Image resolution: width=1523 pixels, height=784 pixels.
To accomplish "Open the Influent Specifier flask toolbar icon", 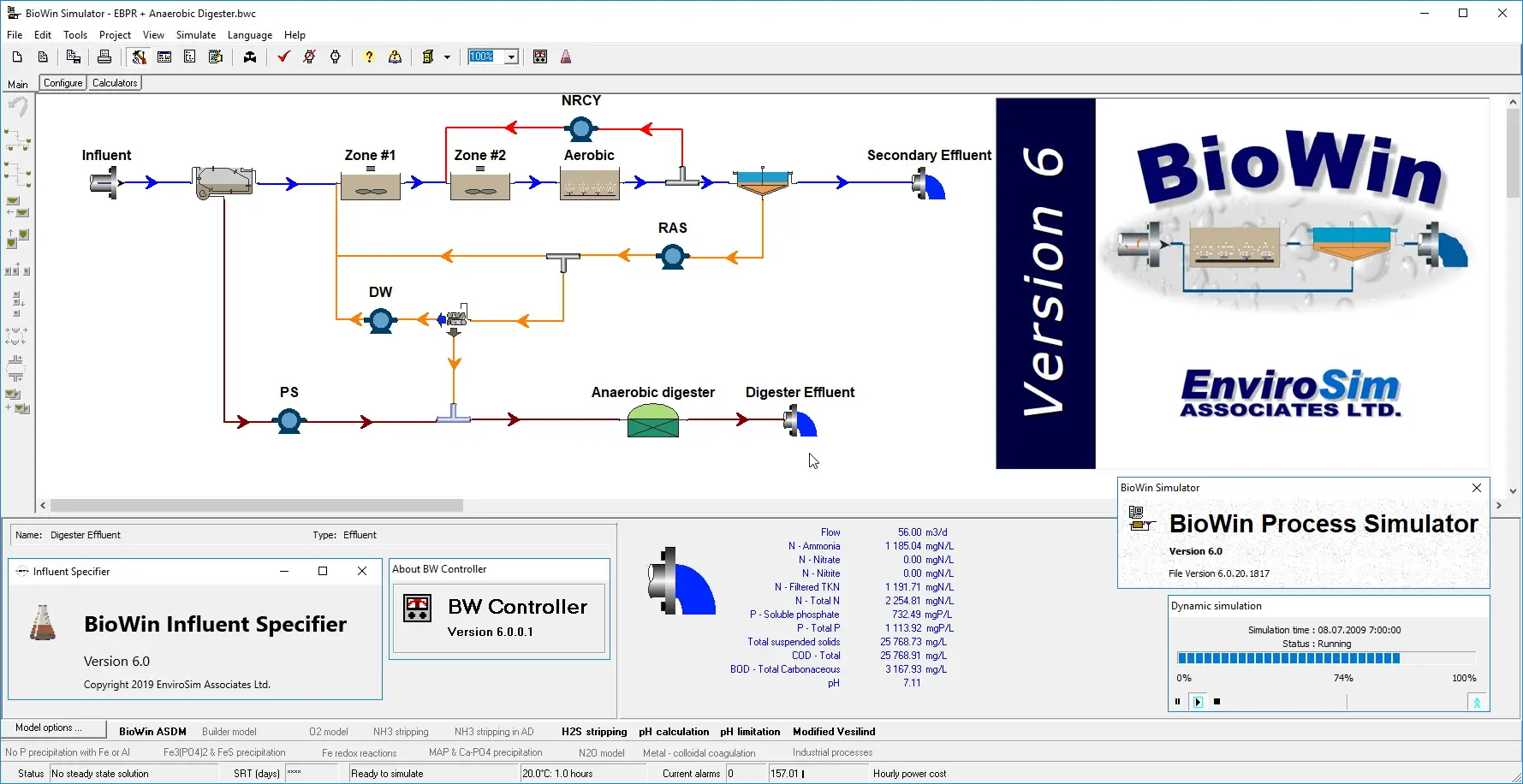I will tap(566, 56).
